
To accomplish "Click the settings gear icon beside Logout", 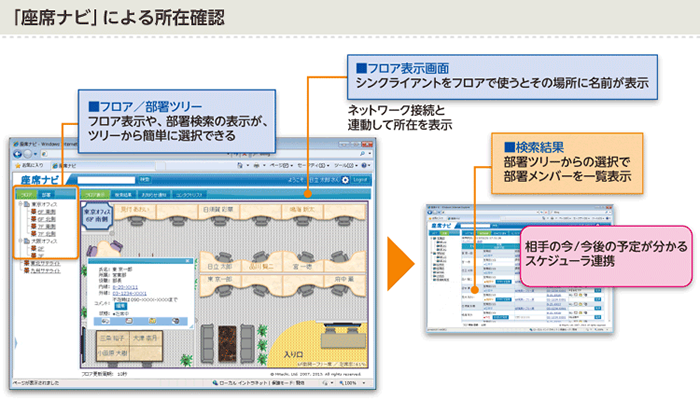I will [x=345, y=180].
